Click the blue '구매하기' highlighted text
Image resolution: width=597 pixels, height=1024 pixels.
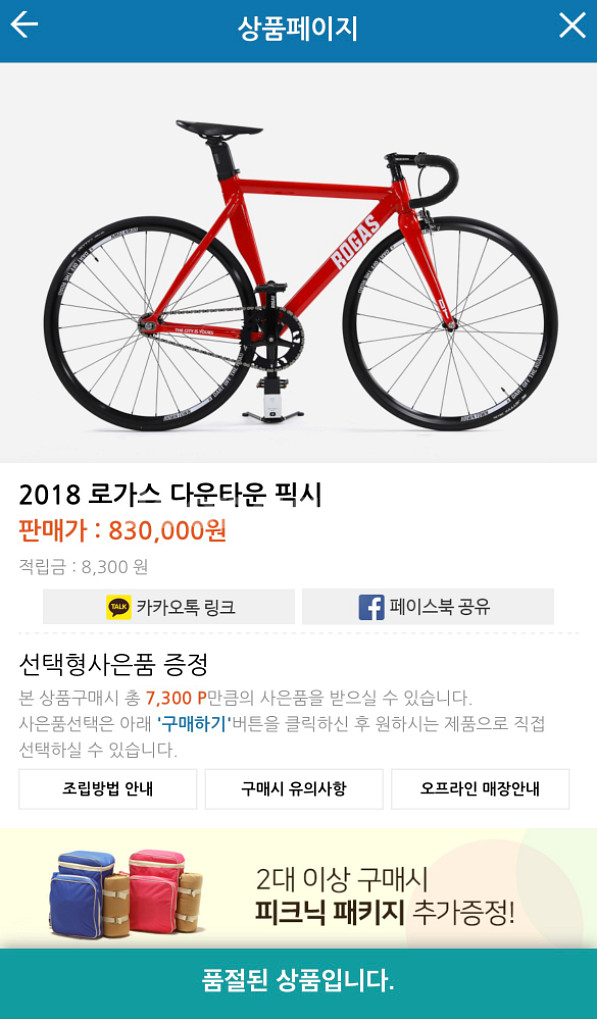[x=195, y=724]
